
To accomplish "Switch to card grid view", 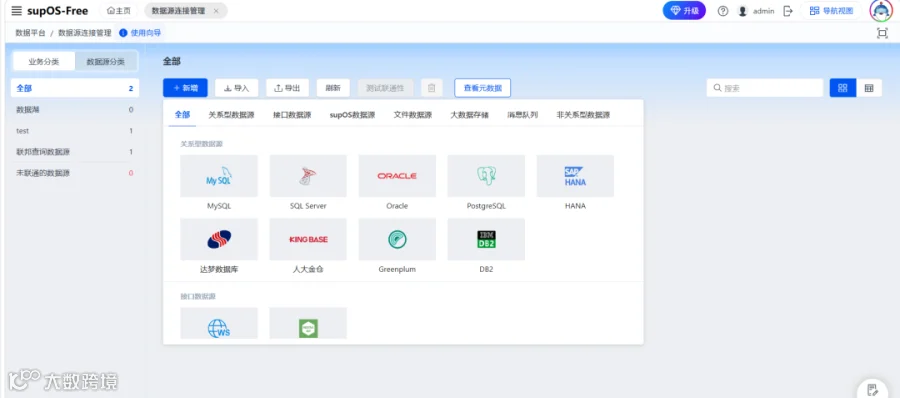I will click(x=843, y=88).
